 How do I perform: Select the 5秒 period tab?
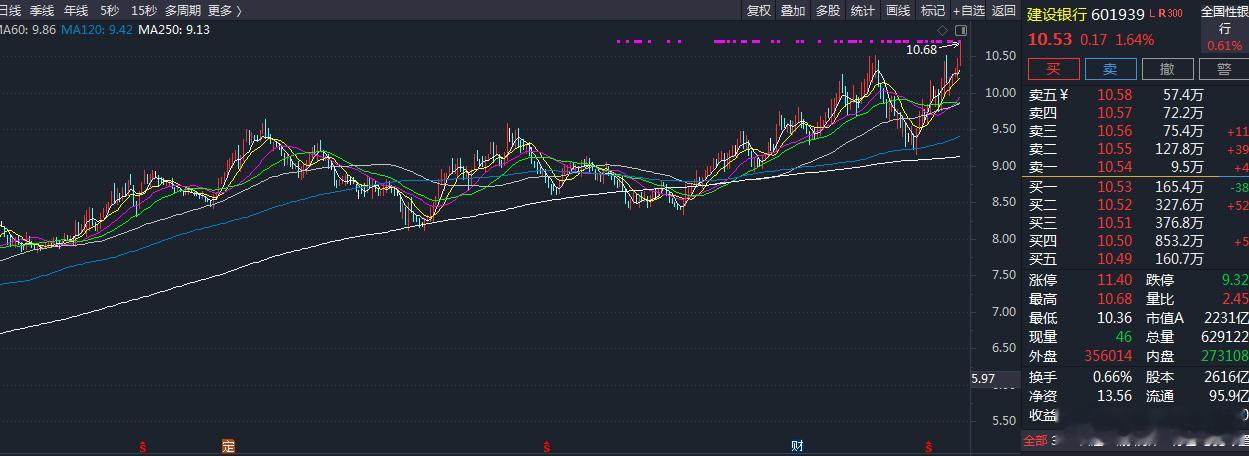[x=109, y=10]
